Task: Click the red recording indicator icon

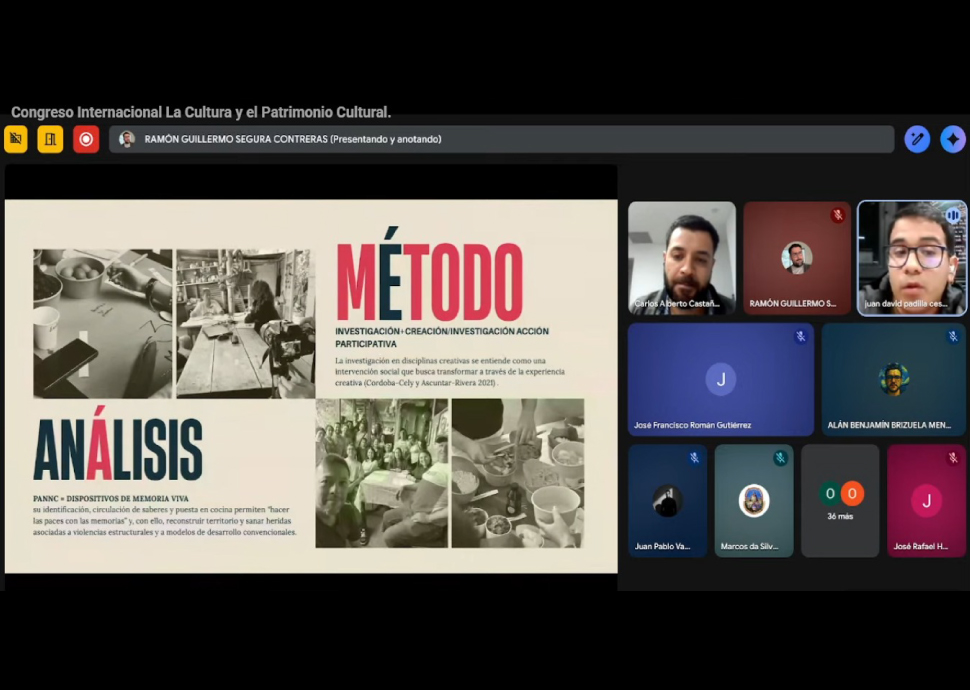Action: [86, 139]
